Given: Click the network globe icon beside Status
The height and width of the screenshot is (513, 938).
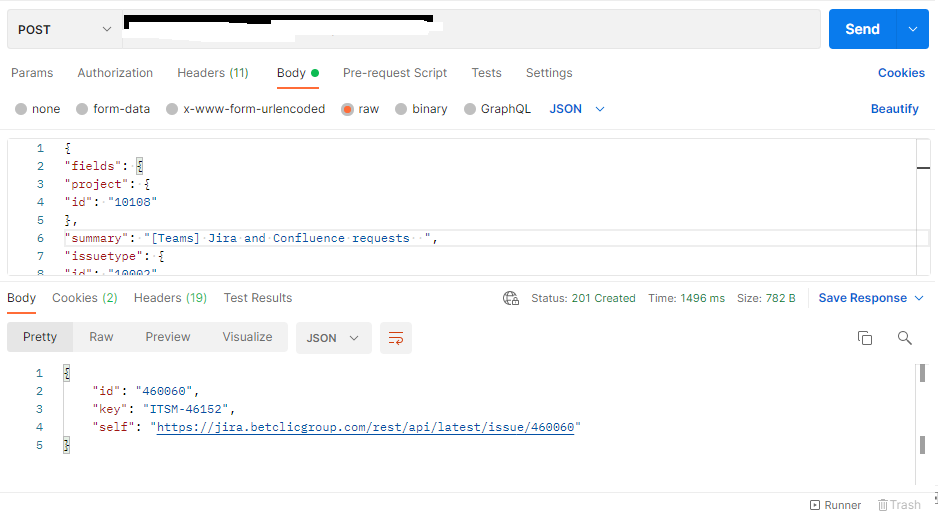Looking at the screenshot, I should (511, 298).
